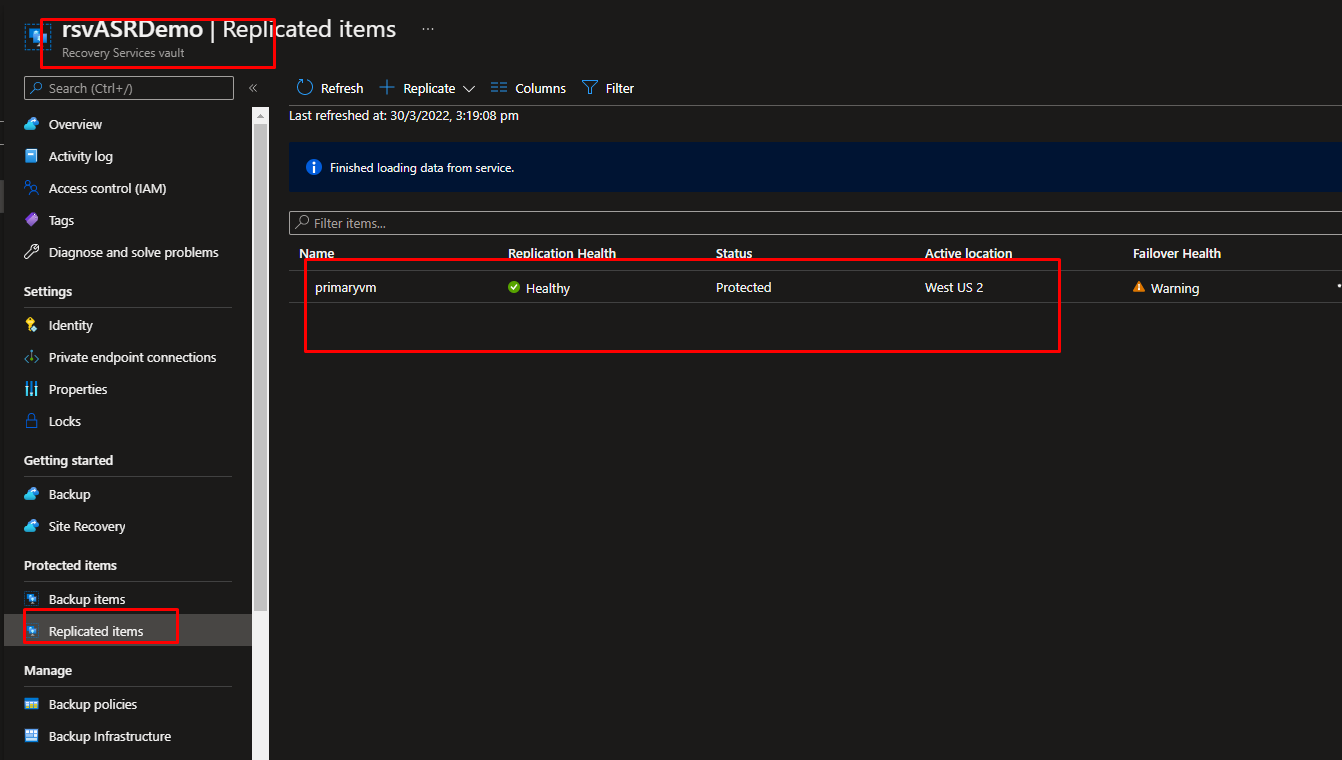Click the sidebar Search (Ctrl+/) field

coord(130,88)
